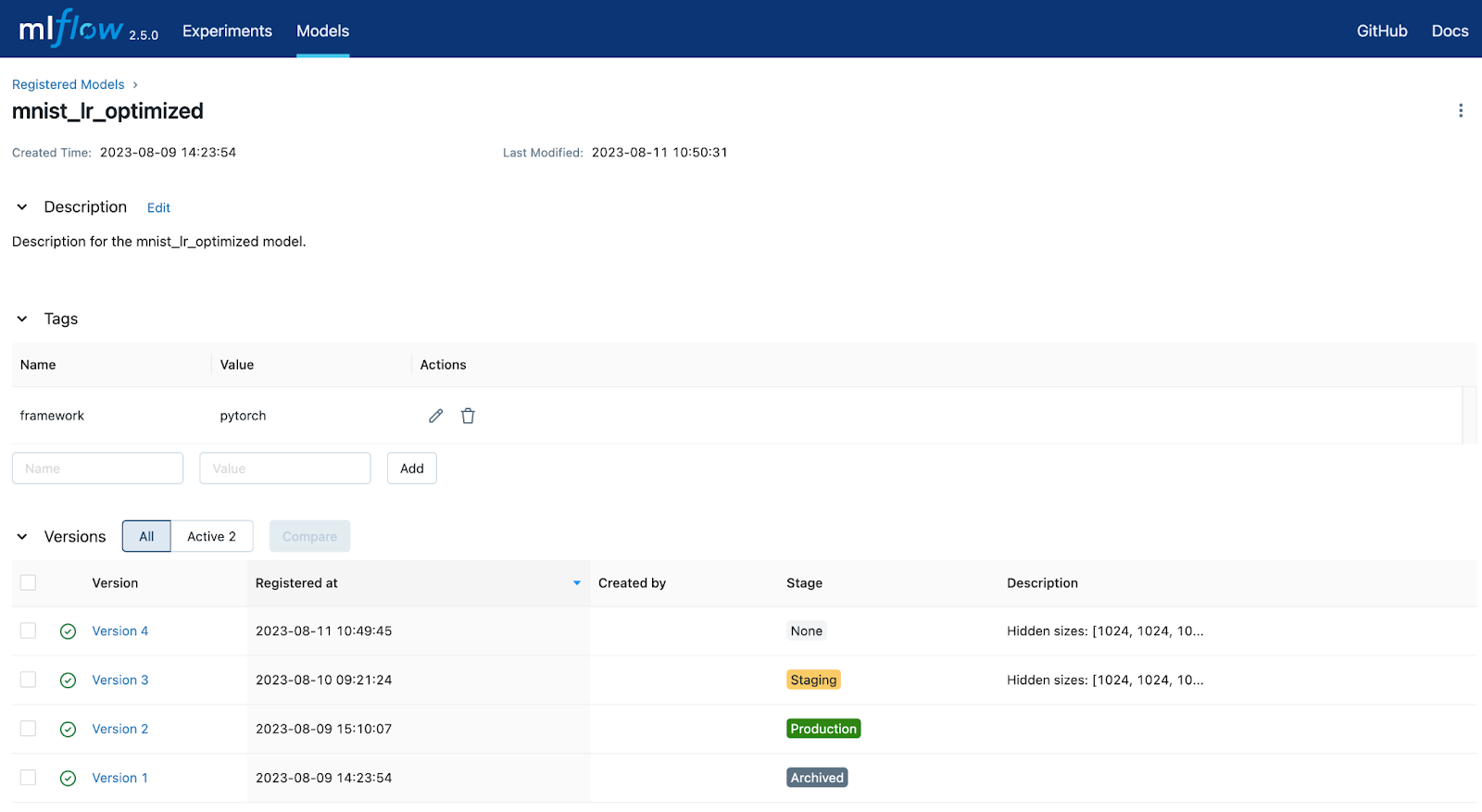
Task: Open Docs link in header
Action: pyautogui.click(x=1450, y=31)
